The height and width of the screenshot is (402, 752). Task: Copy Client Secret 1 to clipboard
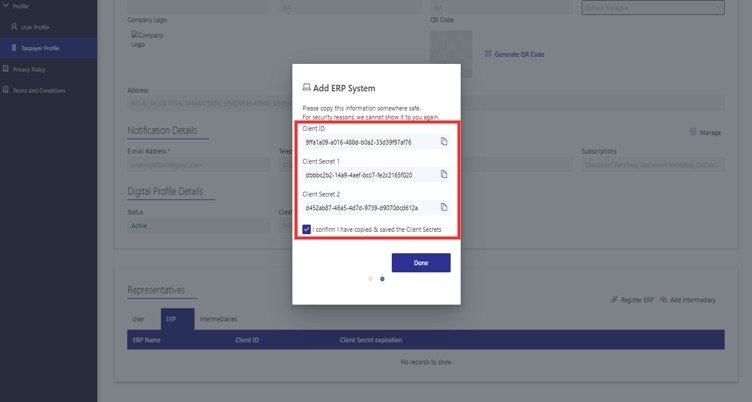(x=444, y=175)
